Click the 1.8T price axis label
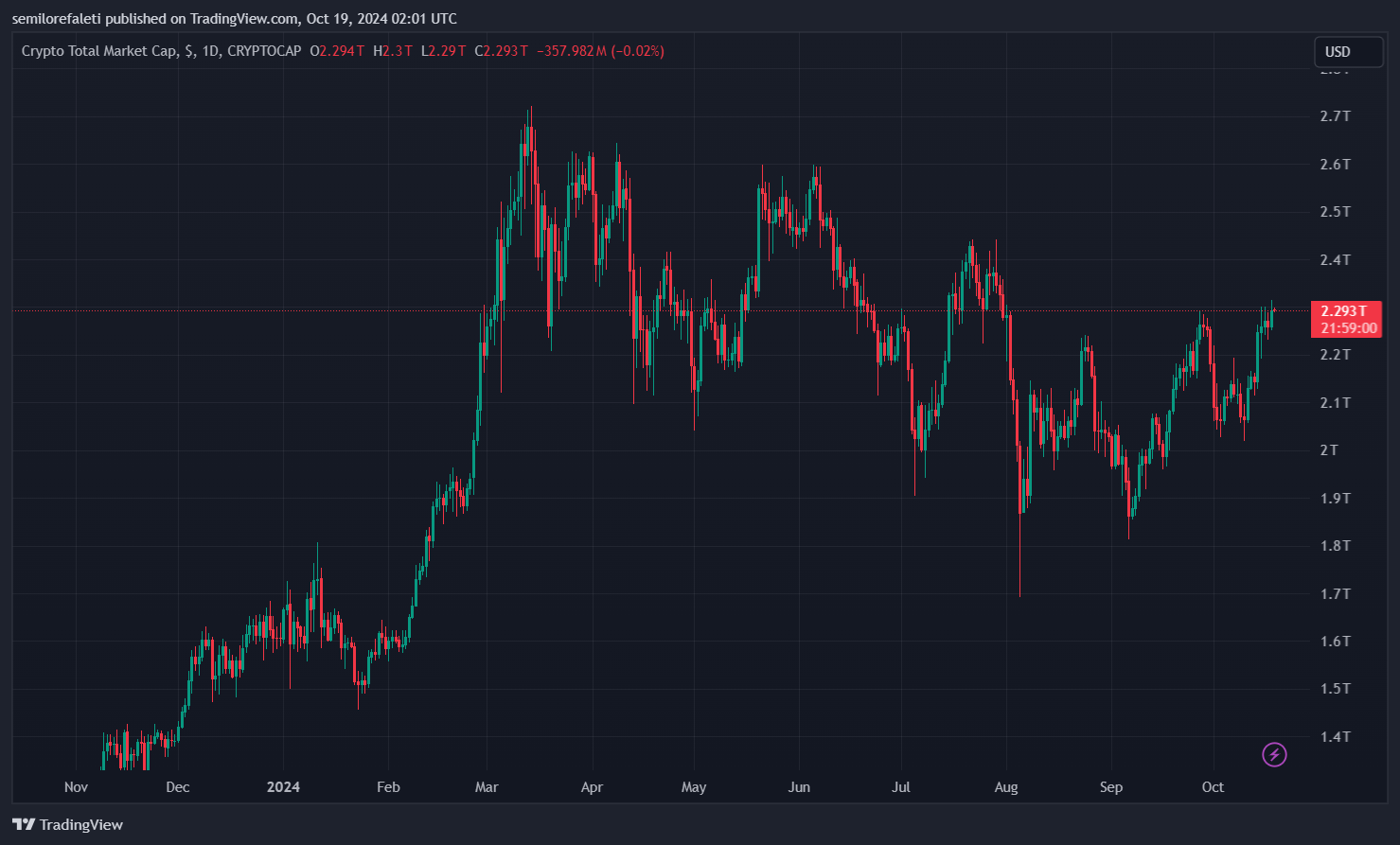This screenshot has height=845, width=1400. point(1335,545)
